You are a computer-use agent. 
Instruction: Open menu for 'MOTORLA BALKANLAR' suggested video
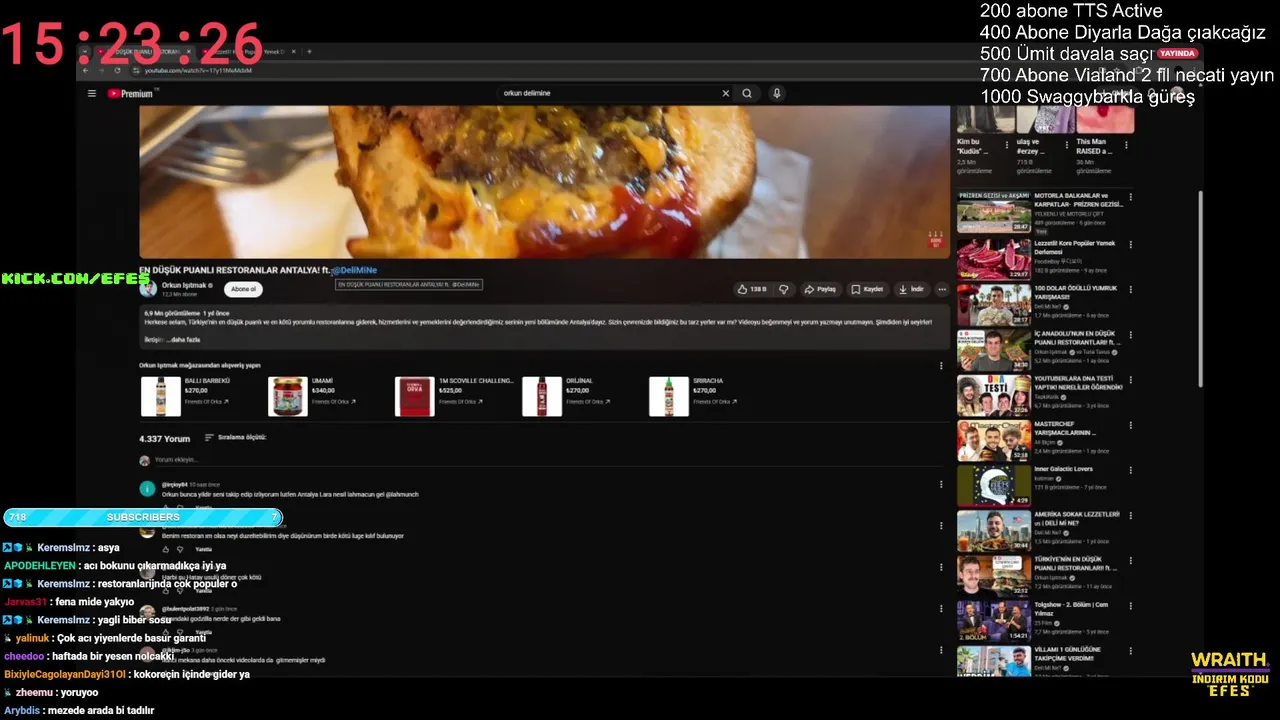[1131, 197]
